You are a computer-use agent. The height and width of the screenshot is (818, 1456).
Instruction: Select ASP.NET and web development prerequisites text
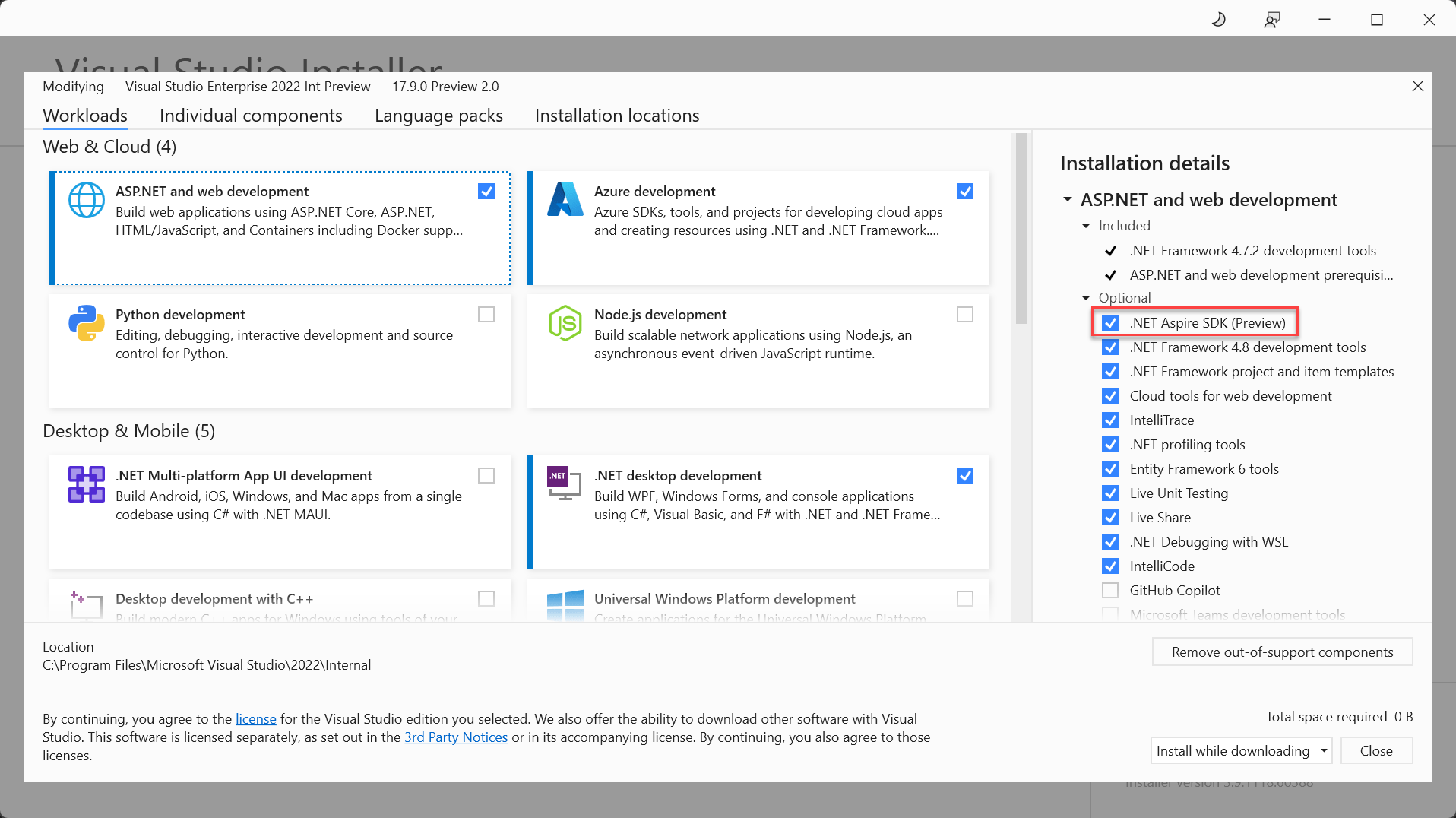click(1261, 275)
